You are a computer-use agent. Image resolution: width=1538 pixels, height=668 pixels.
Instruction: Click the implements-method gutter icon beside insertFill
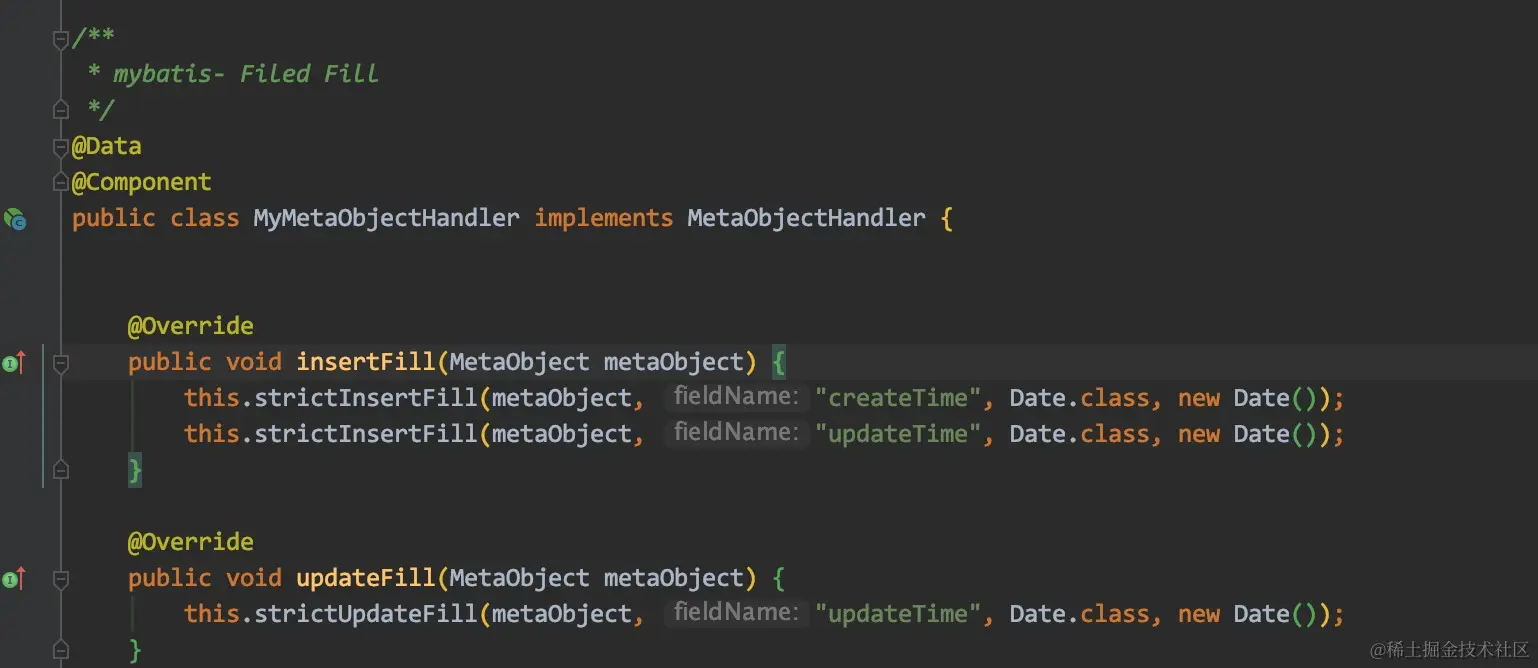[x=14, y=363]
